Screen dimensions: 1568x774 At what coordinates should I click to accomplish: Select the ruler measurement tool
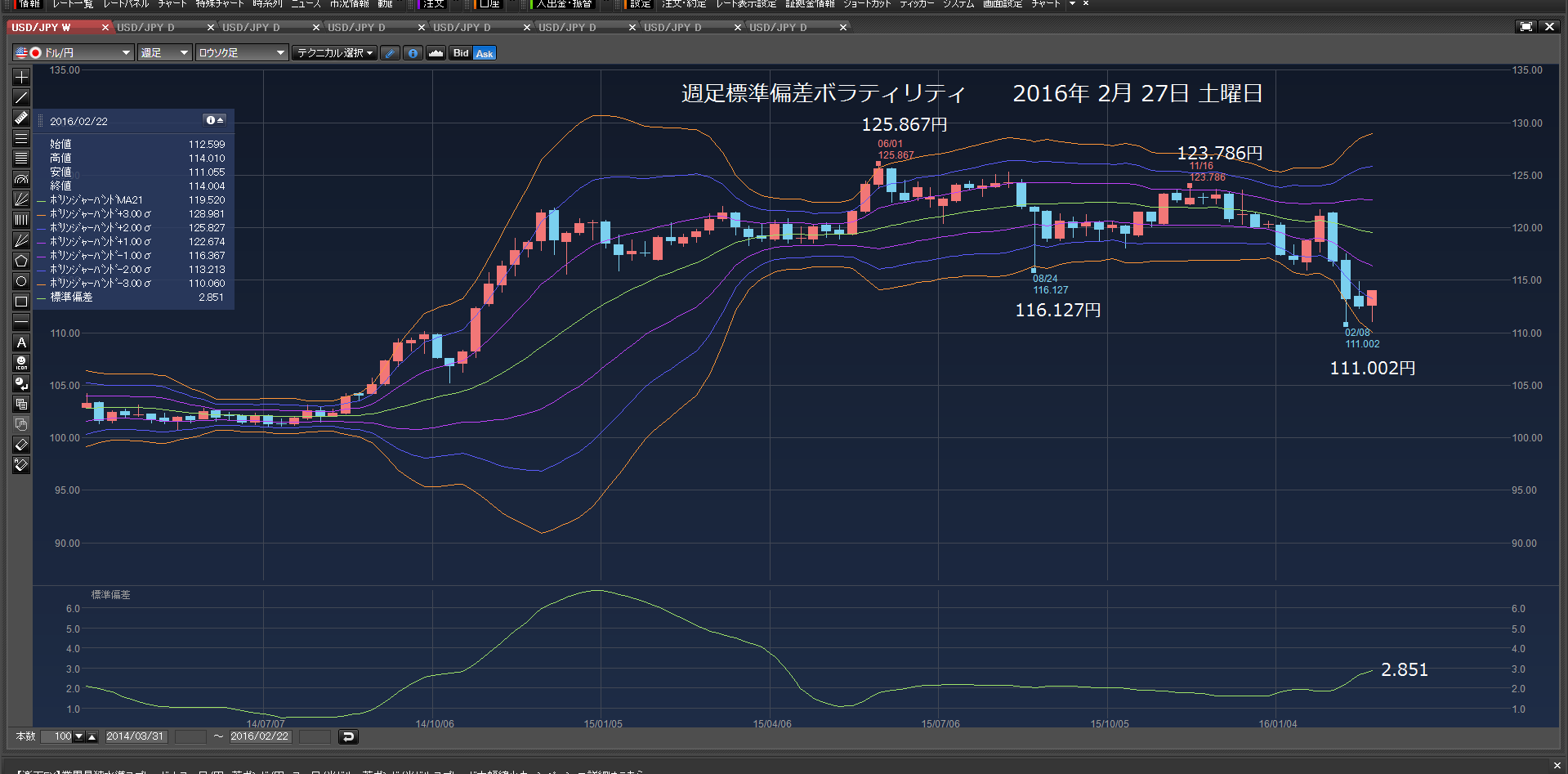tap(21, 118)
